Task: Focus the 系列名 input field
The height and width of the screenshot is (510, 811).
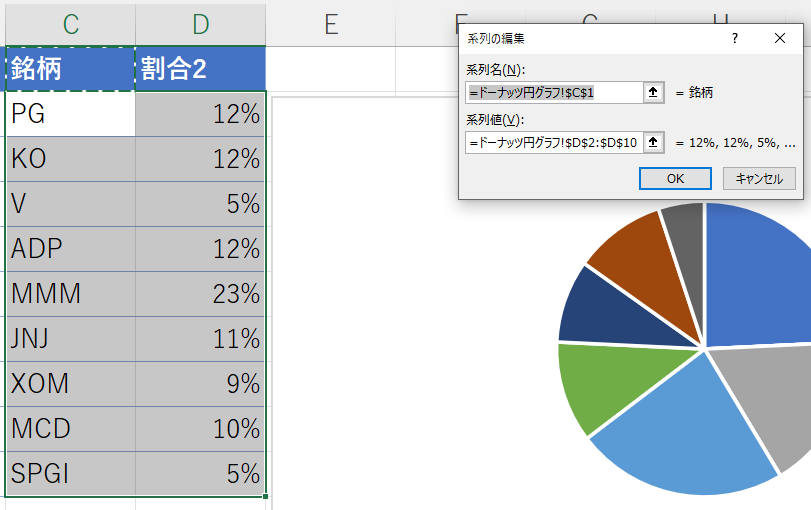Action: click(554, 93)
